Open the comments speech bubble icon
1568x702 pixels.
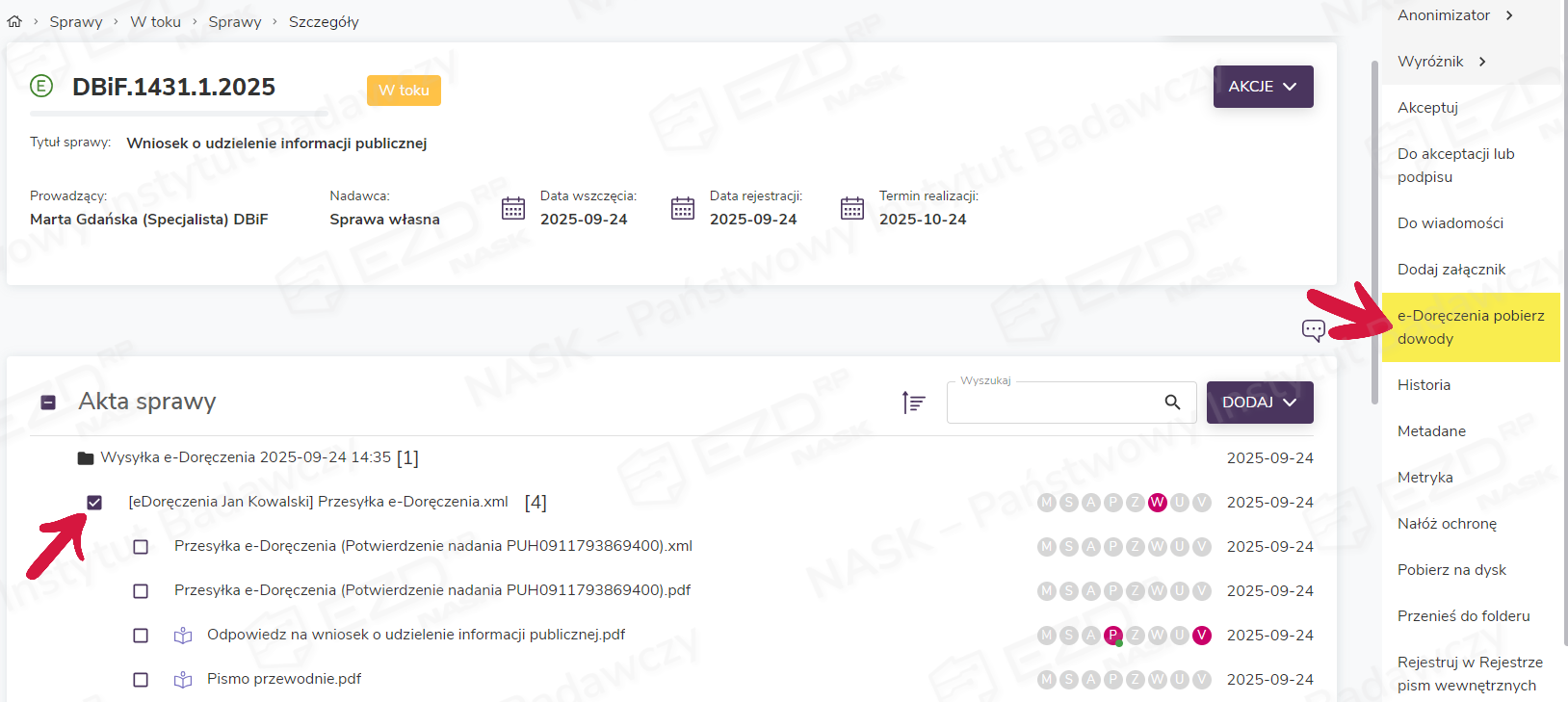click(x=1313, y=330)
